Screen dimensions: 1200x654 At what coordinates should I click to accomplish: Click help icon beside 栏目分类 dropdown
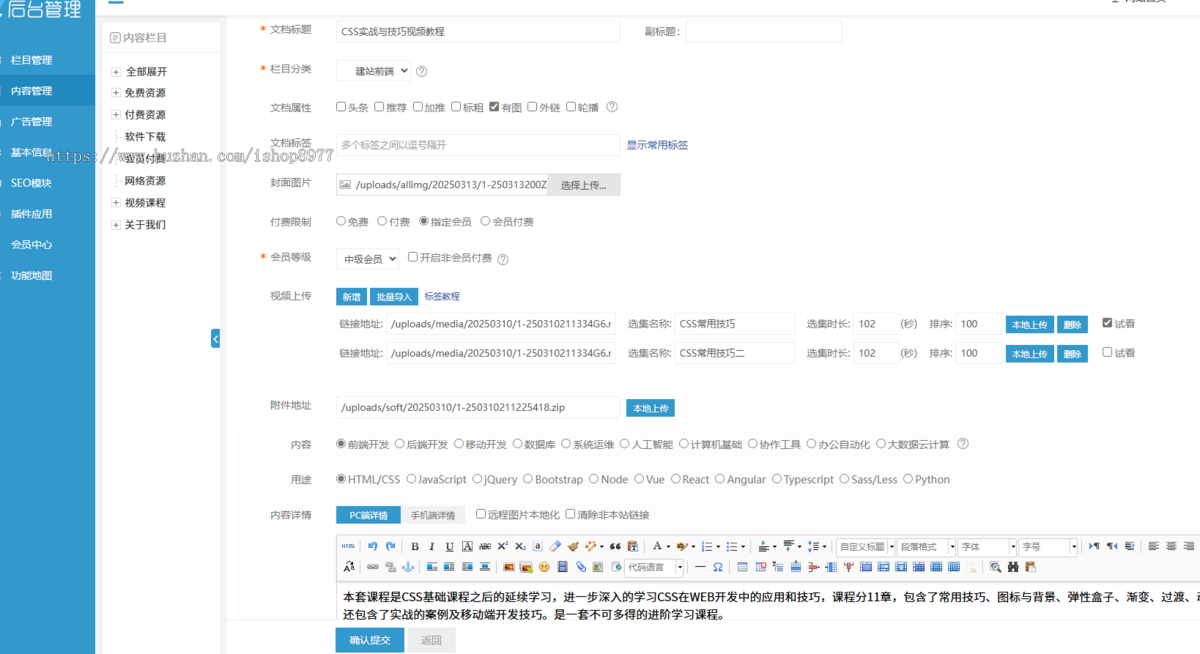point(421,71)
